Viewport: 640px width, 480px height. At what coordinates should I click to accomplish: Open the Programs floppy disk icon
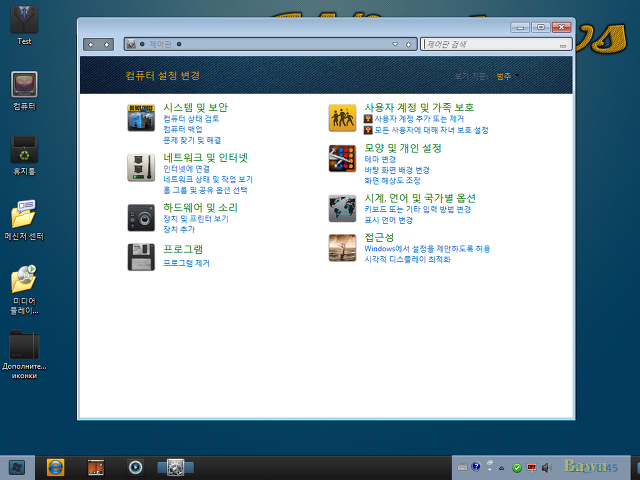coord(141,257)
